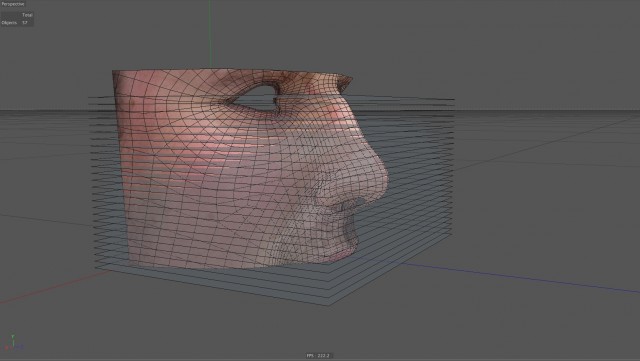Click the green Y axis line
The image size is (640, 361).
(x=210, y=33)
